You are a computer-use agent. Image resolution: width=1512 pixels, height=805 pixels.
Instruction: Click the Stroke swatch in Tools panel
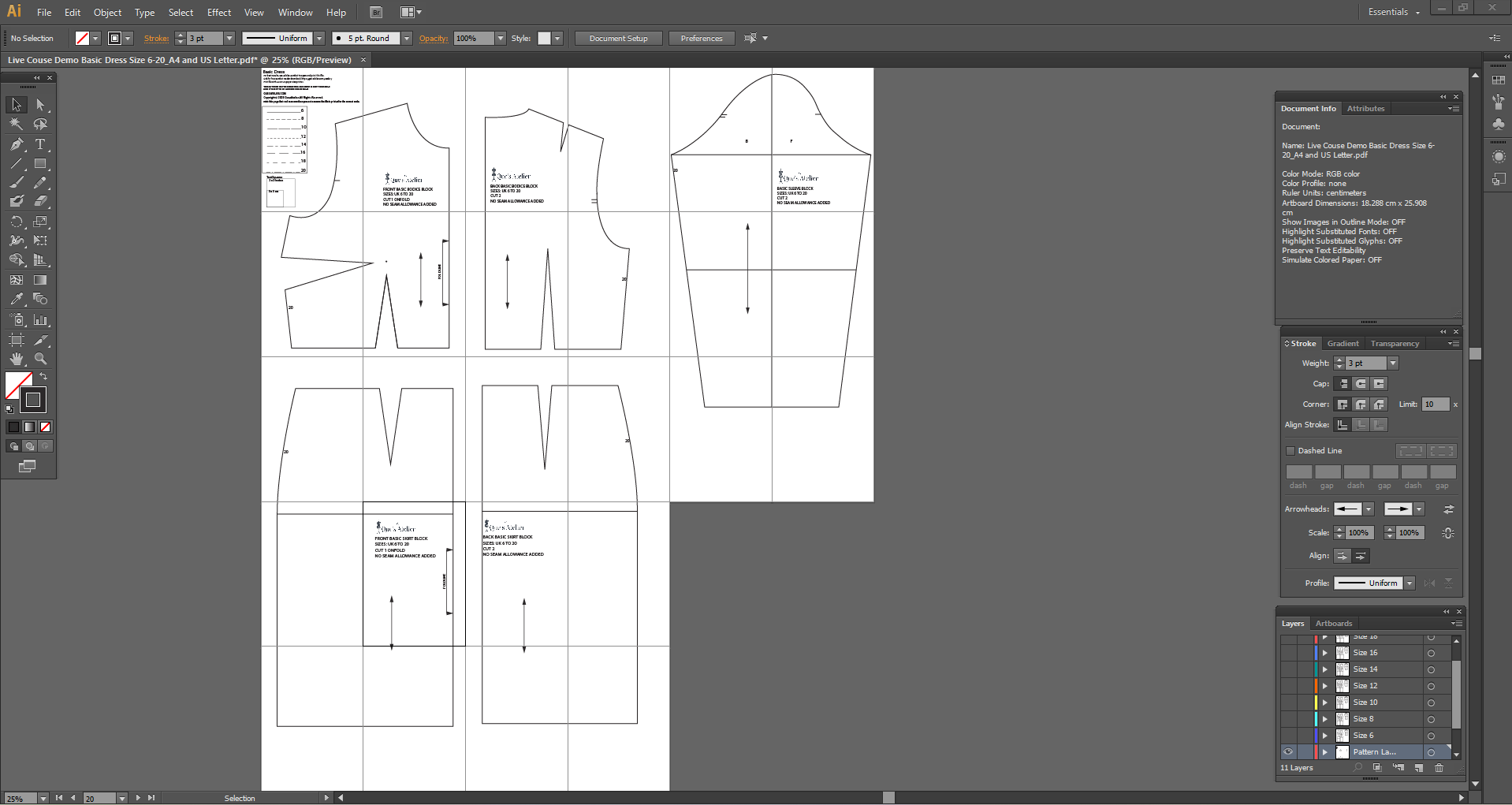point(33,400)
